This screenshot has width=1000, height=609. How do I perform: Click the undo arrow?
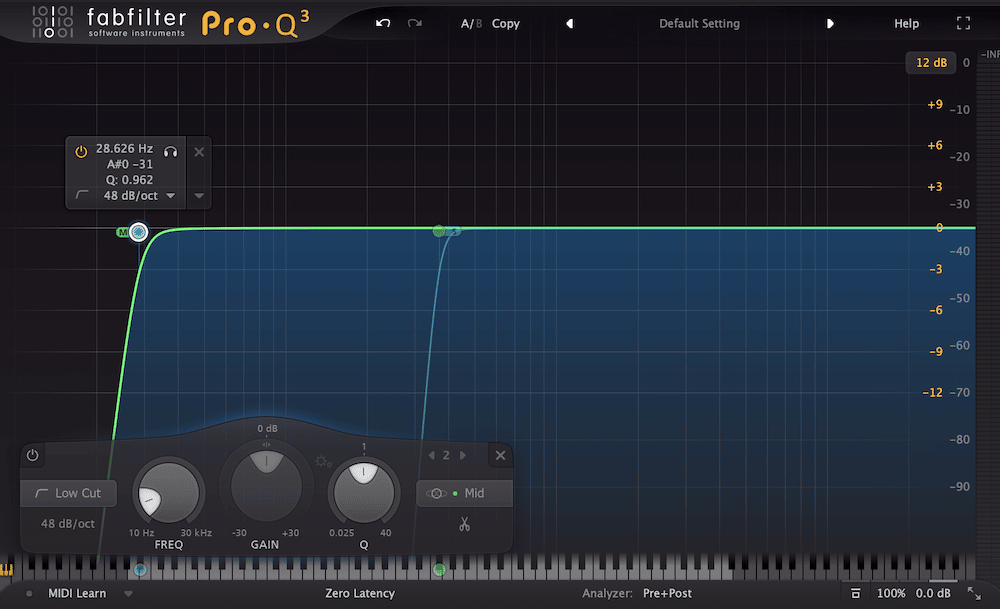click(383, 24)
